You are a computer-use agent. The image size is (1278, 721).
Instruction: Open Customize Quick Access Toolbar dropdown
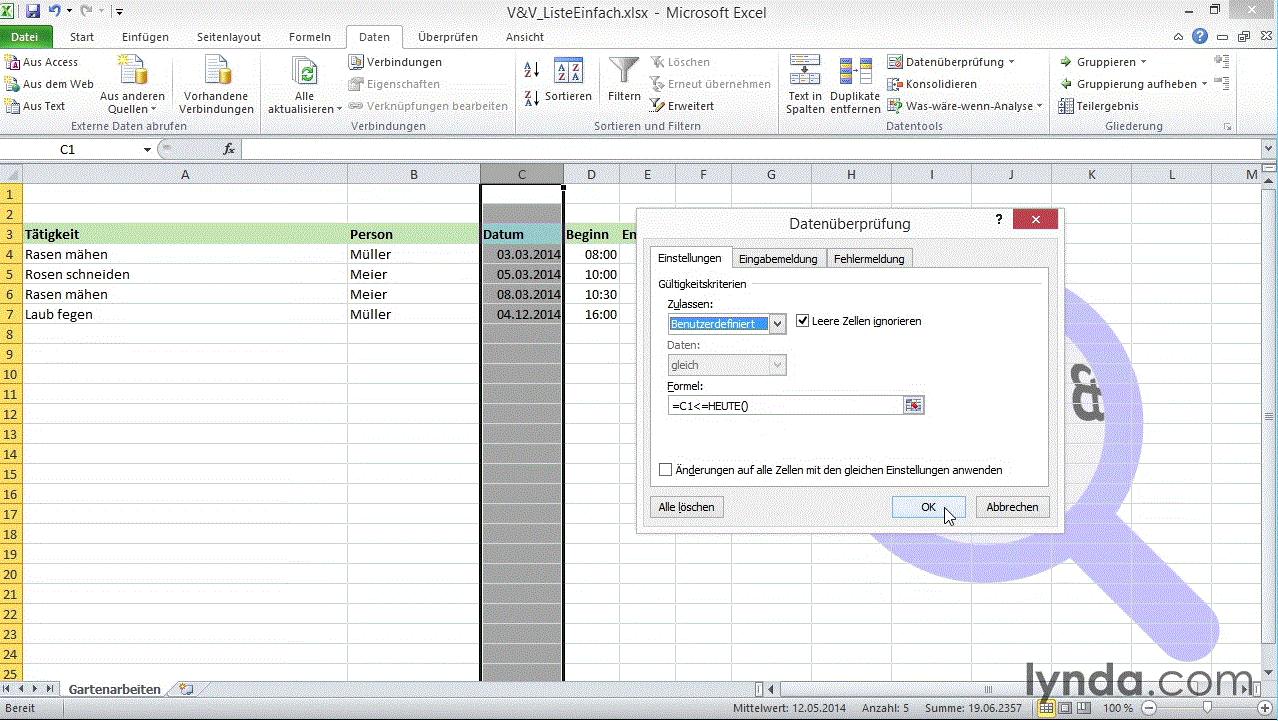coord(120,13)
